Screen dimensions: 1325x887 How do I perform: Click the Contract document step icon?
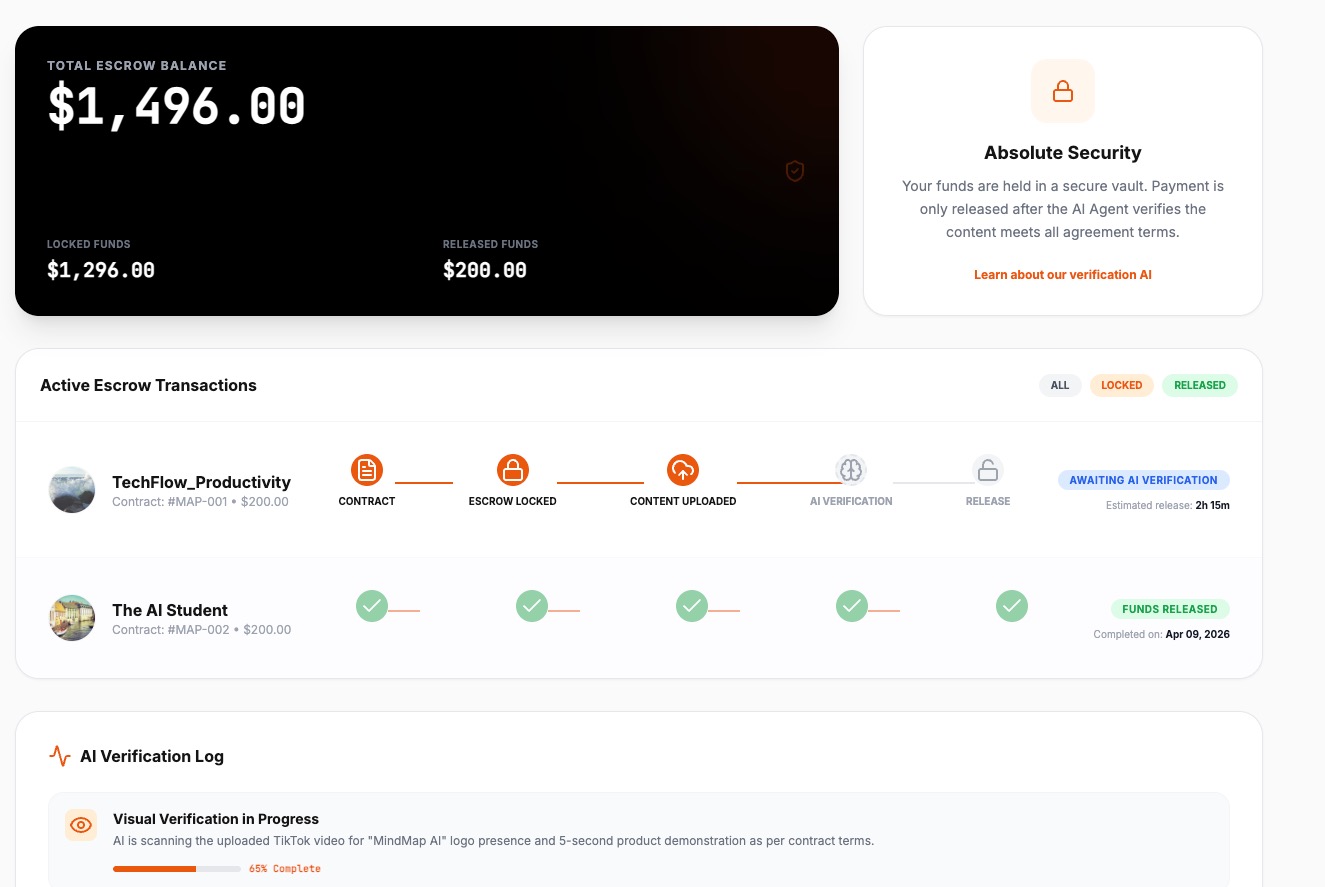pos(367,469)
